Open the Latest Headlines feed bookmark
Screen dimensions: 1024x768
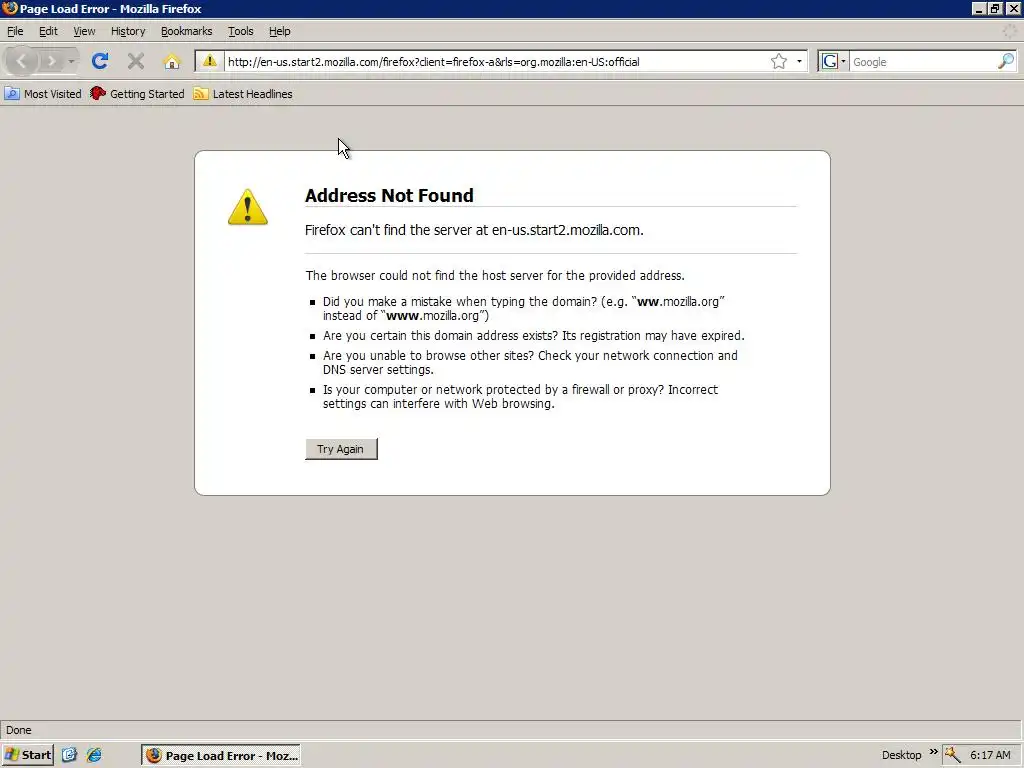243,94
